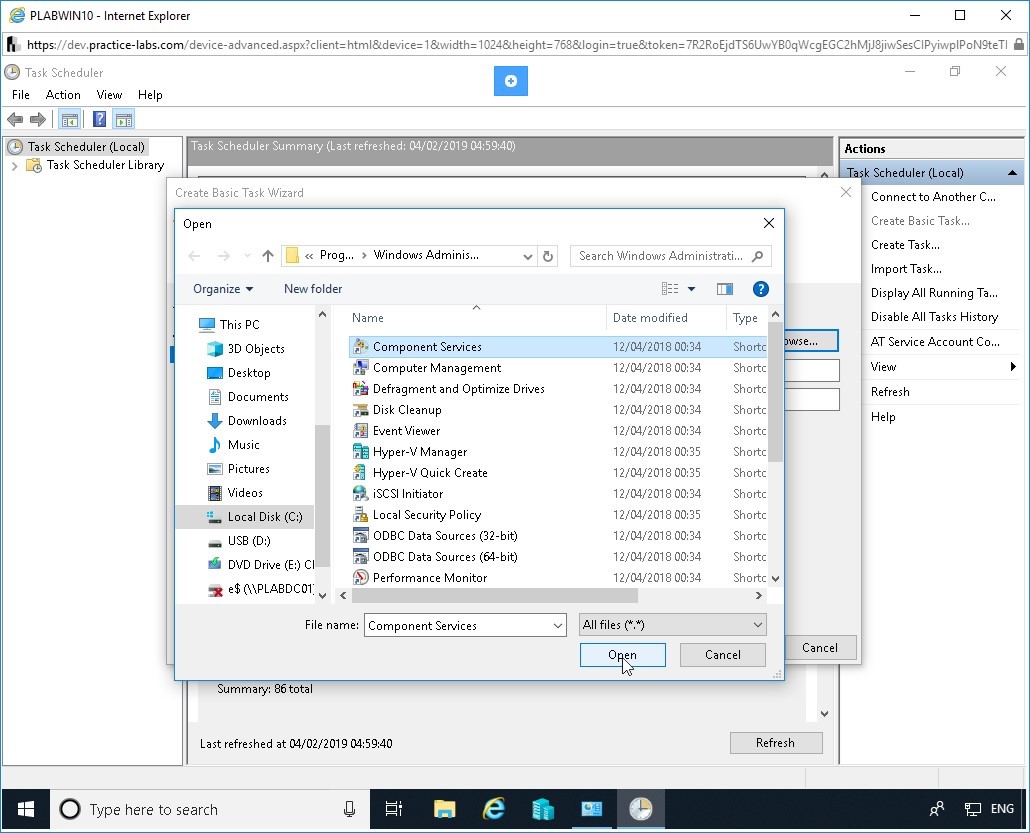Open the View menu in menu bar
This screenshot has width=1030, height=833.
click(x=109, y=95)
